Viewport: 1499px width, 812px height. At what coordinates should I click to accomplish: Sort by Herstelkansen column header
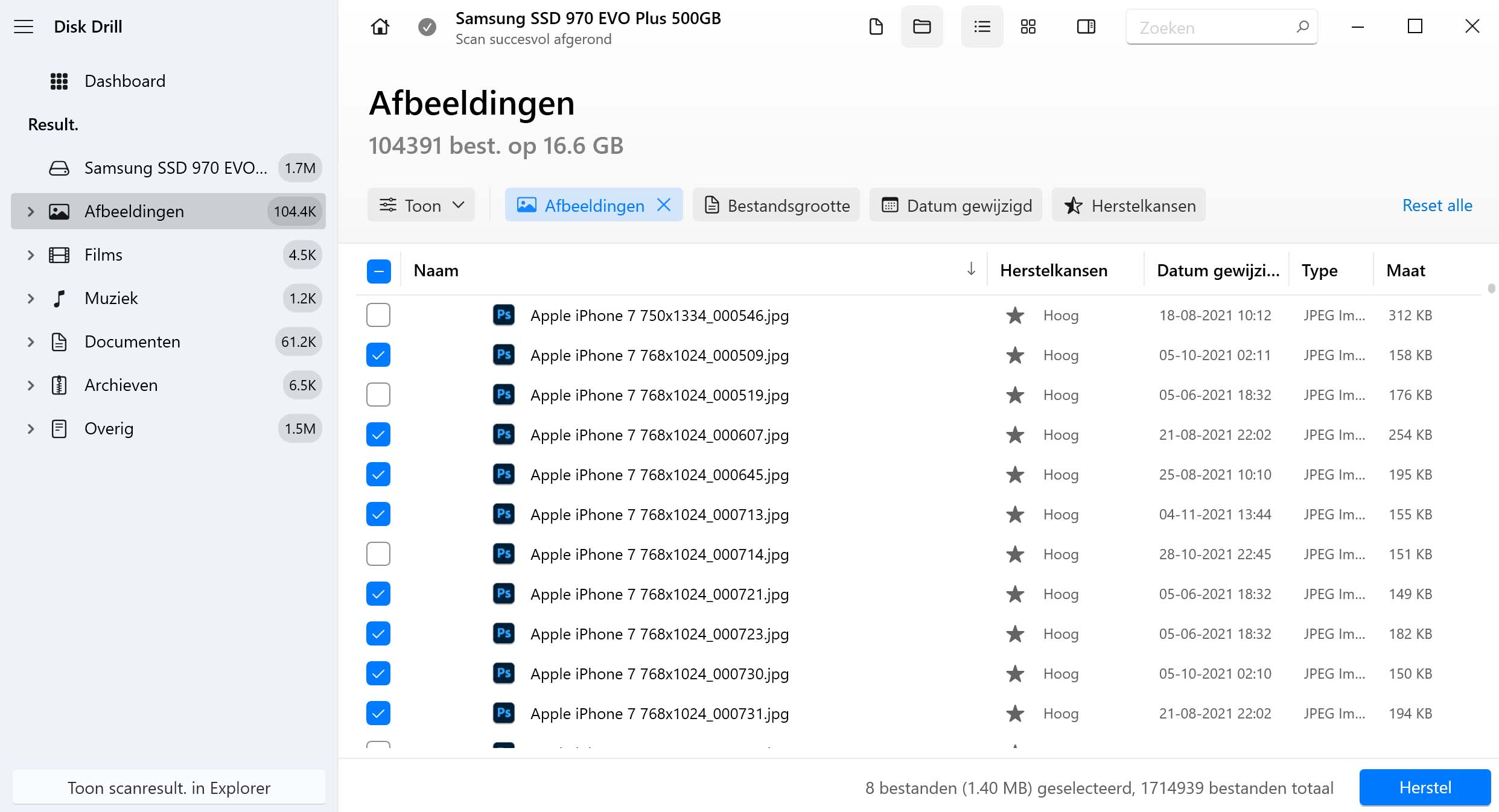(1054, 270)
